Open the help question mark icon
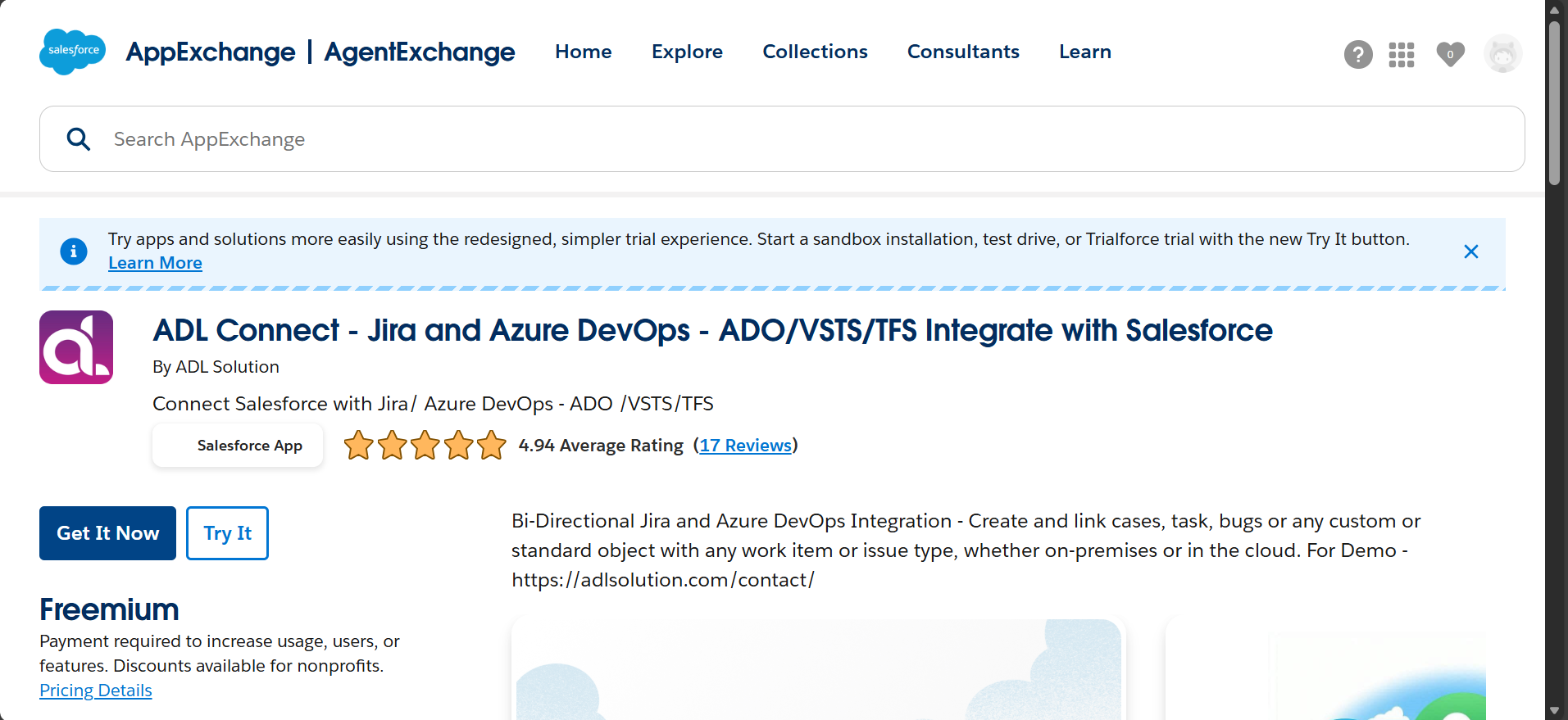1568x720 pixels. (1358, 55)
